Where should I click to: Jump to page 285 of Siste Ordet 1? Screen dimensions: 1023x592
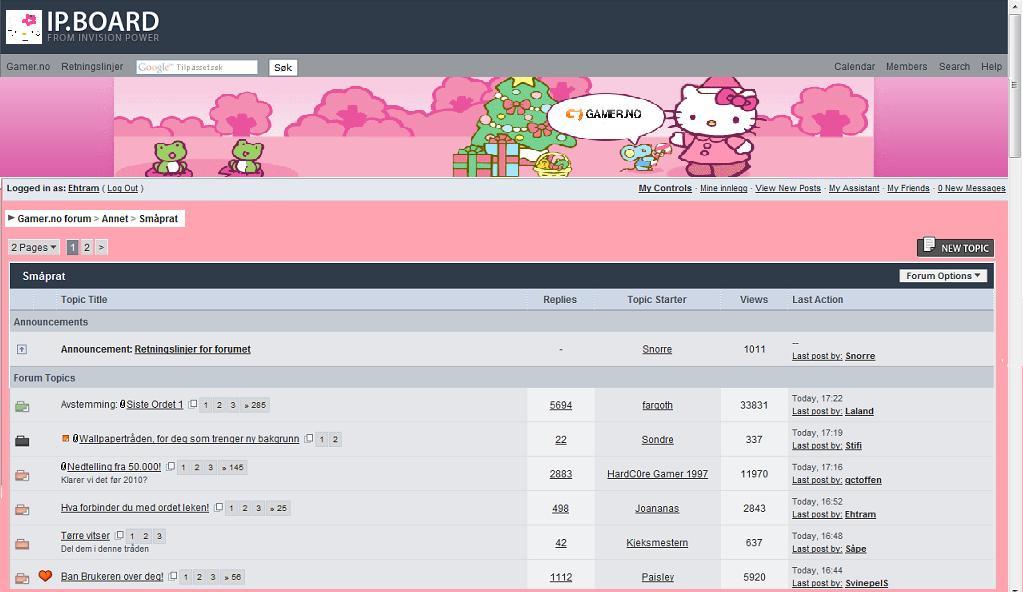(x=255, y=405)
